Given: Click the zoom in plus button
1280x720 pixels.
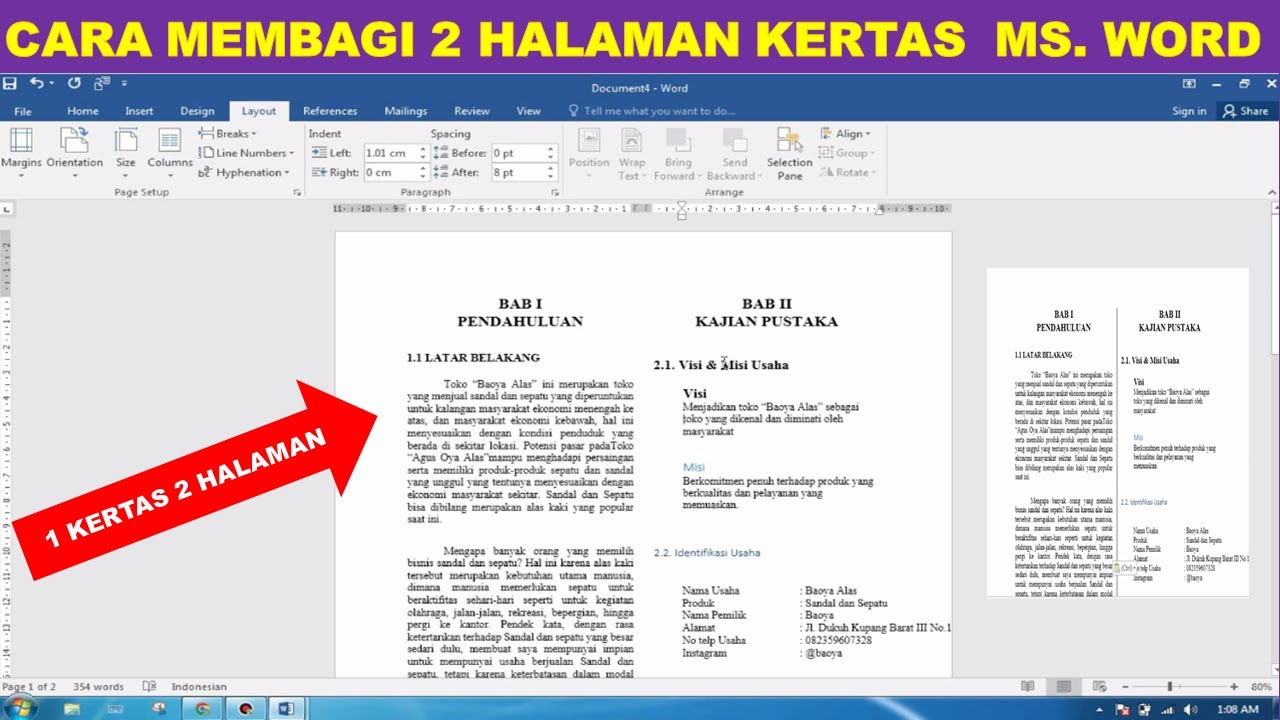Looking at the screenshot, I should 1234,687.
